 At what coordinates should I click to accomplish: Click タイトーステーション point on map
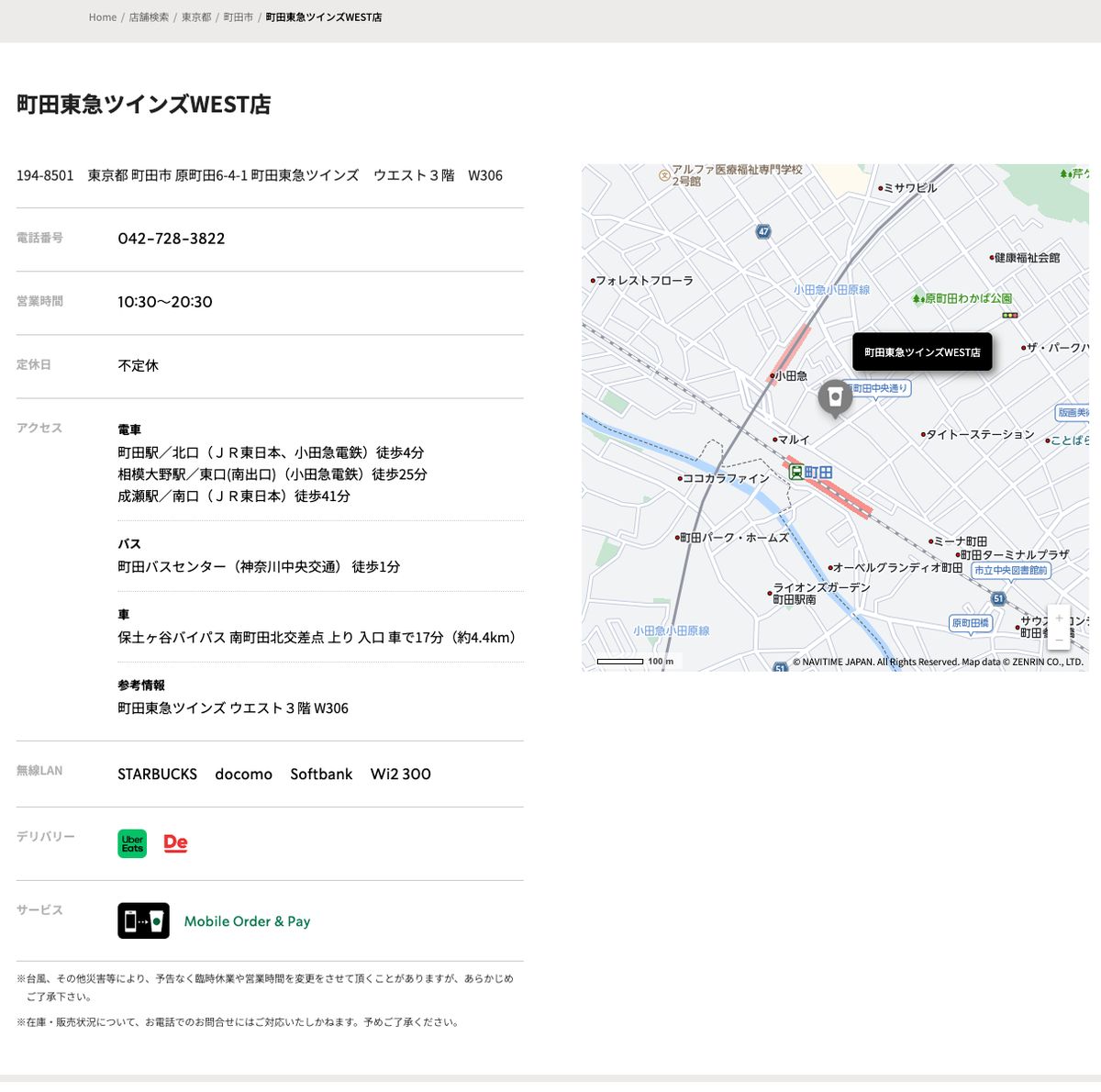(x=978, y=434)
